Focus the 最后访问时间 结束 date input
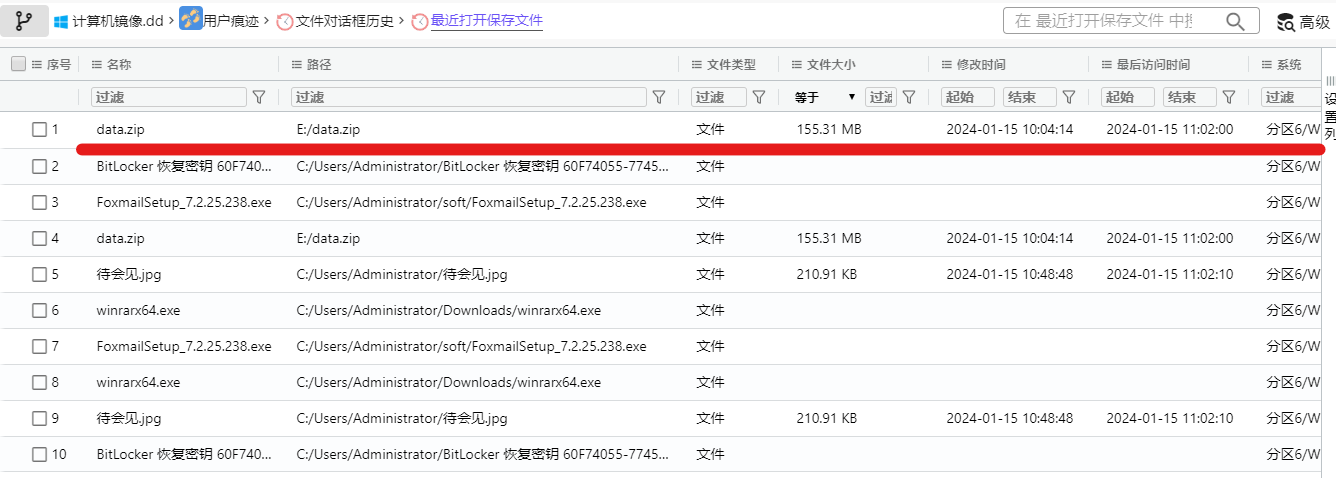 click(1190, 97)
